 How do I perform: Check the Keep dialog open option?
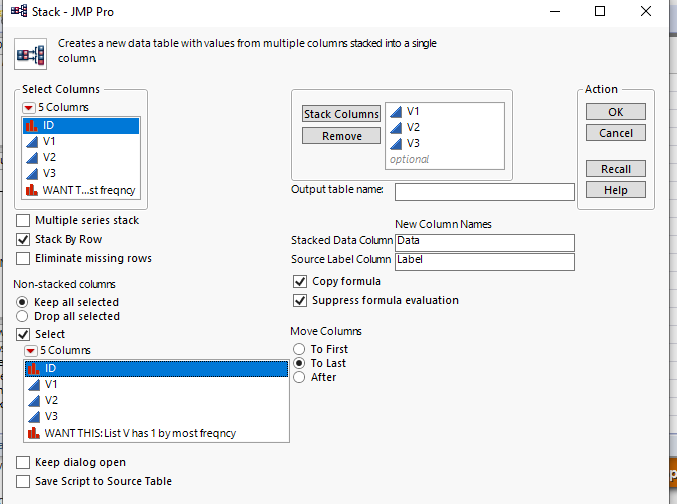coord(24,462)
